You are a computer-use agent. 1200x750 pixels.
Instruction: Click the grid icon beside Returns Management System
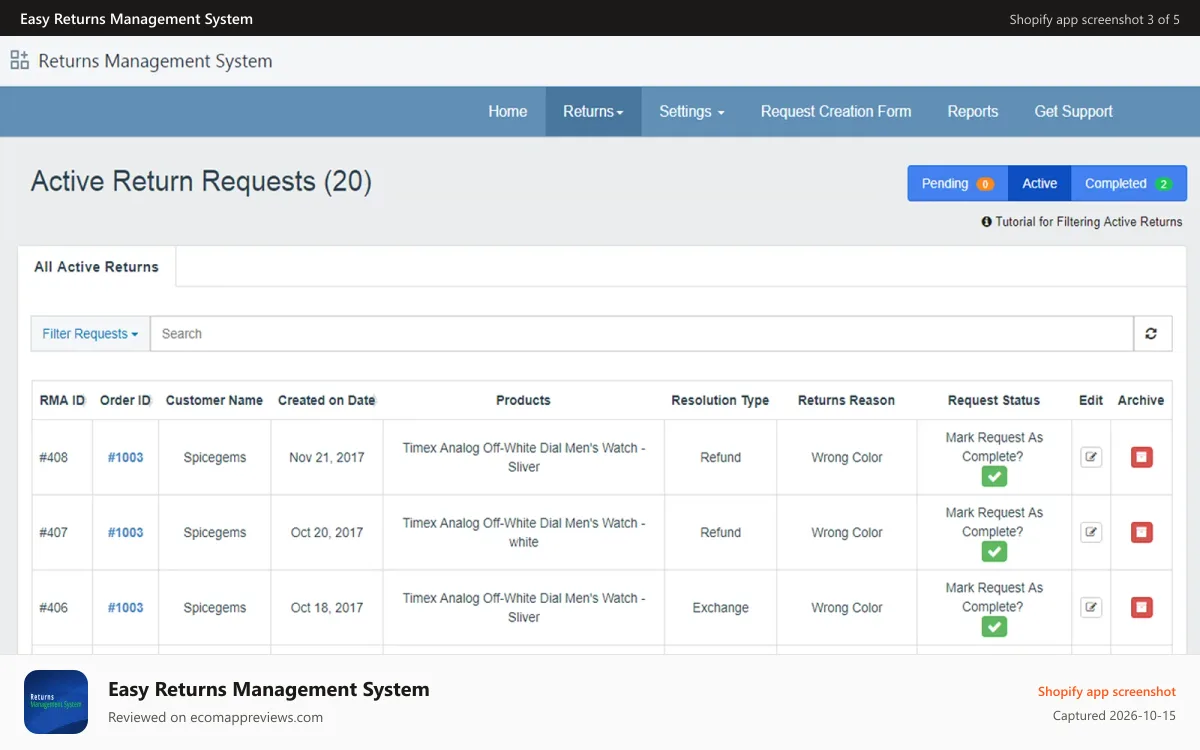[x=19, y=60]
